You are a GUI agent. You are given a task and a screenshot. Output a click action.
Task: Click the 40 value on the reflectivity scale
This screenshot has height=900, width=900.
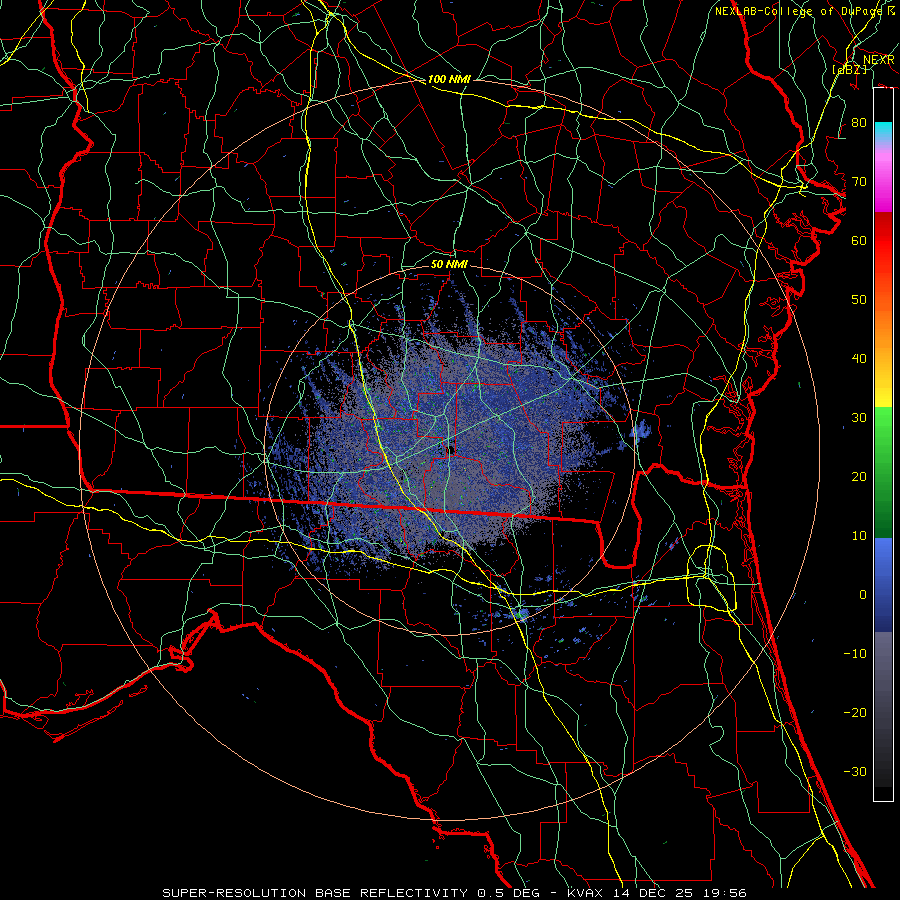[x=859, y=359]
